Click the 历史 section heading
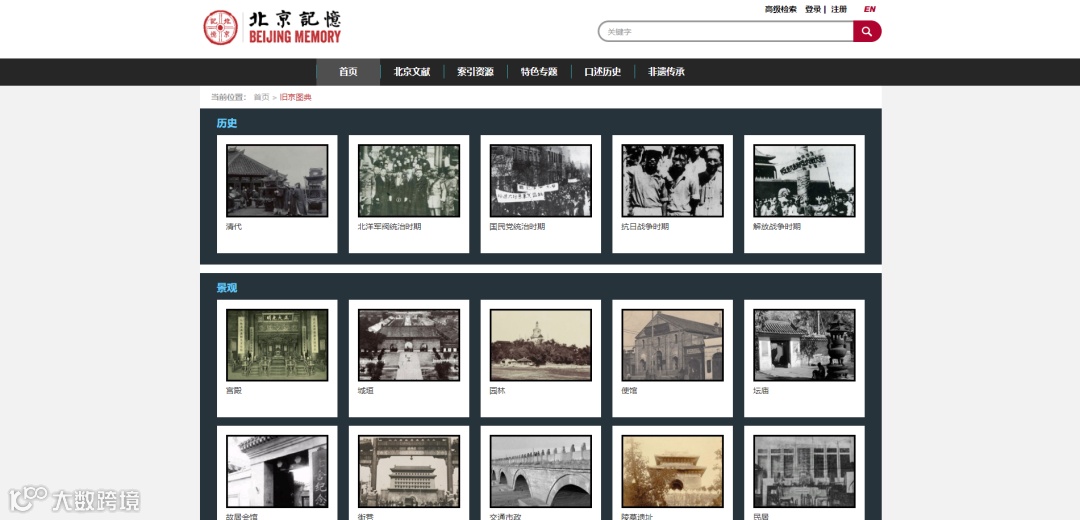 click(227, 123)
